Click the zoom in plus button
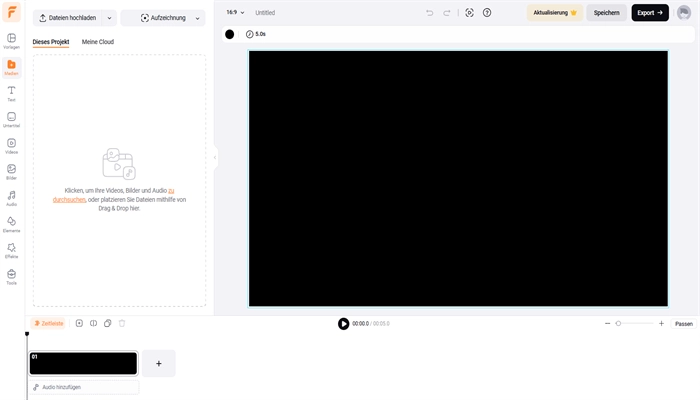700x400 pixels. pyautogui.click(x=661, y=323)
